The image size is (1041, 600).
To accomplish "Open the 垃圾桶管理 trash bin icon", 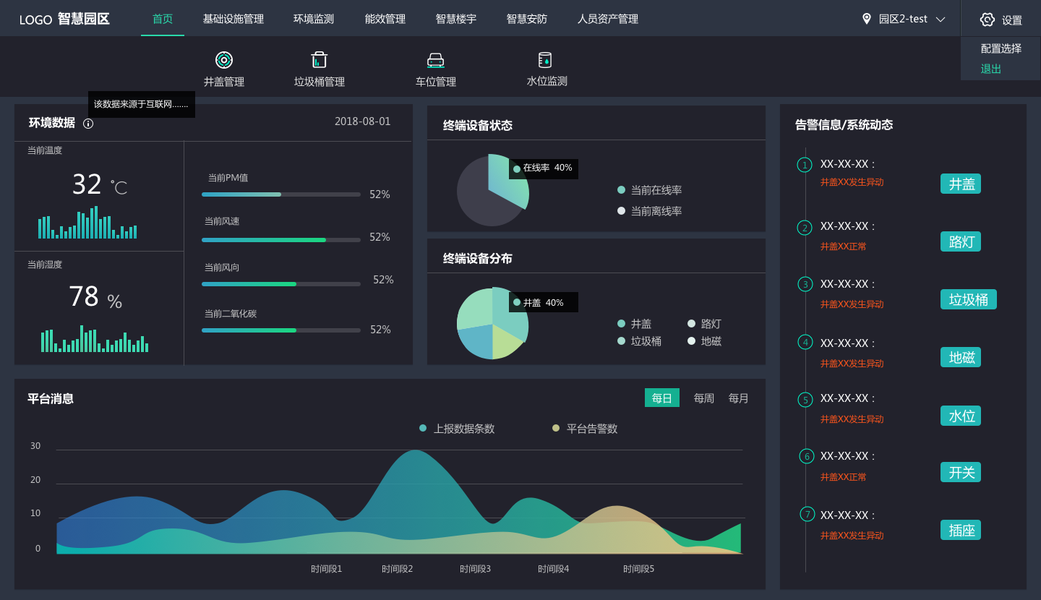I will [319, 60].
